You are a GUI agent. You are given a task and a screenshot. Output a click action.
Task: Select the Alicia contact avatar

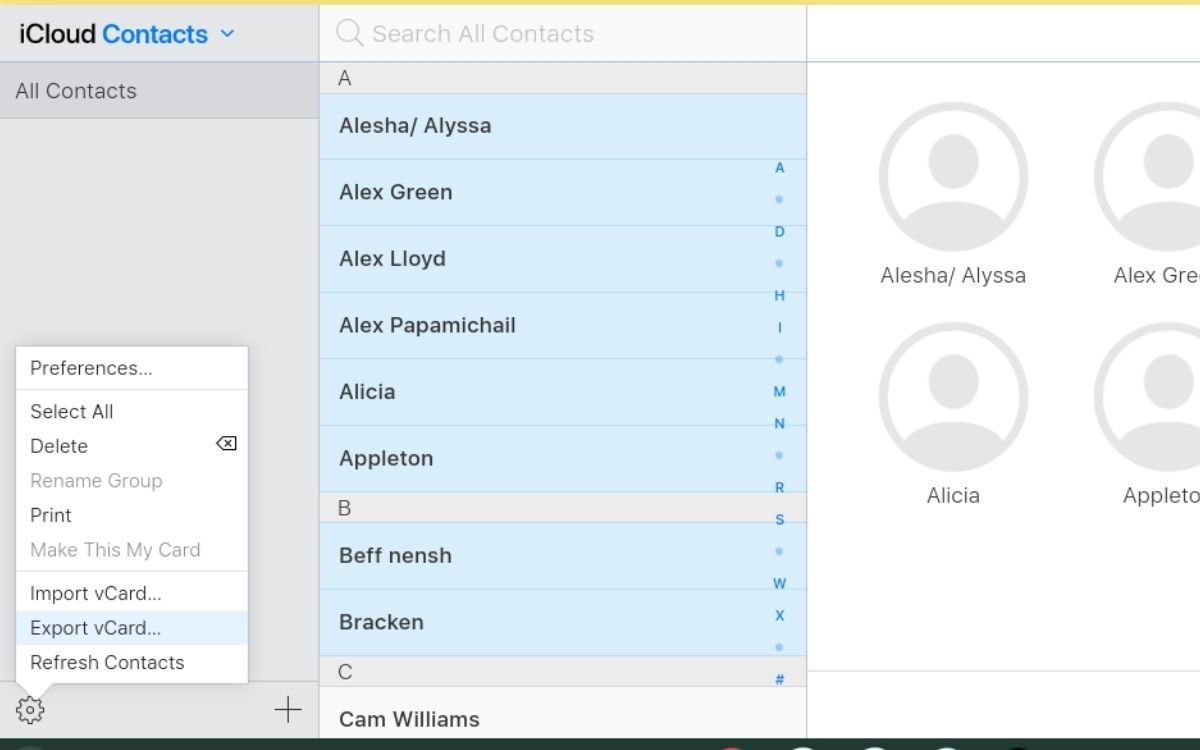(953, 397)
